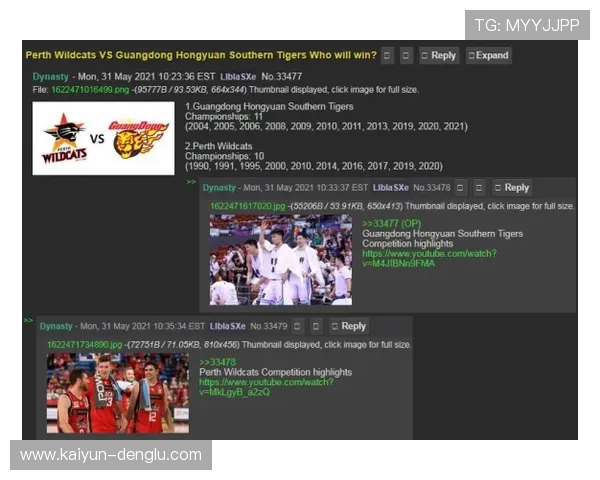
Task: Click the Dynasty name on post No.33478
Action: click(x=219, y=188)
